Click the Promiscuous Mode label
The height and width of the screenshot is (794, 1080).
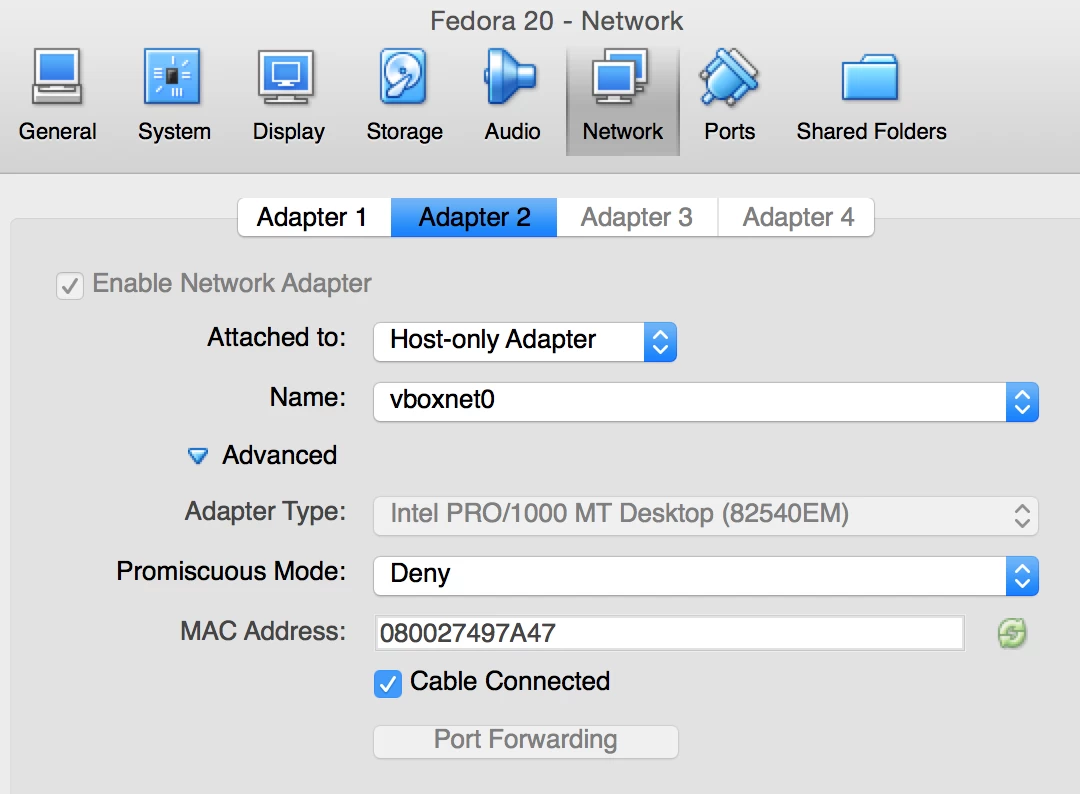tap(231, 571)
